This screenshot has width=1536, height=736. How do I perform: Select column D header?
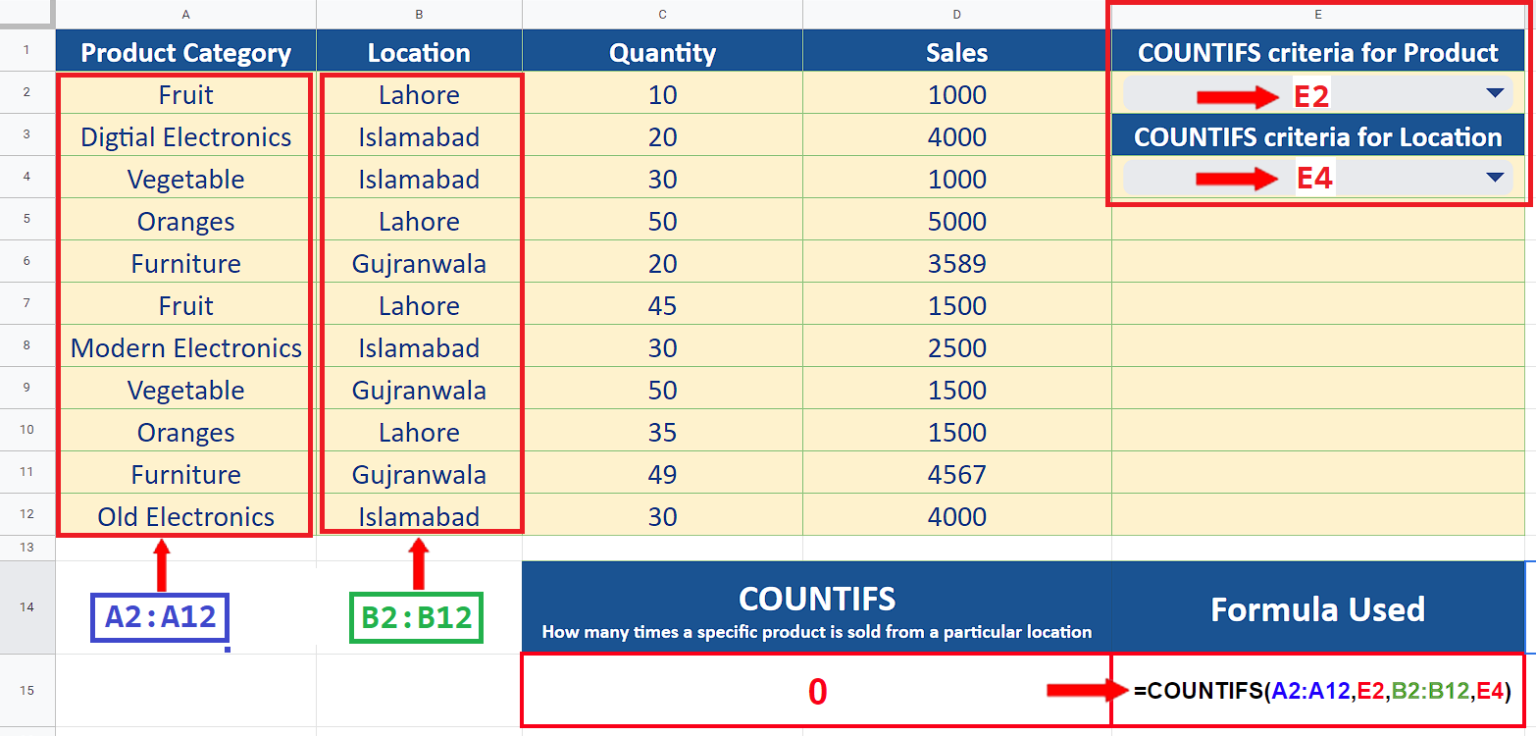pos(957,14)
